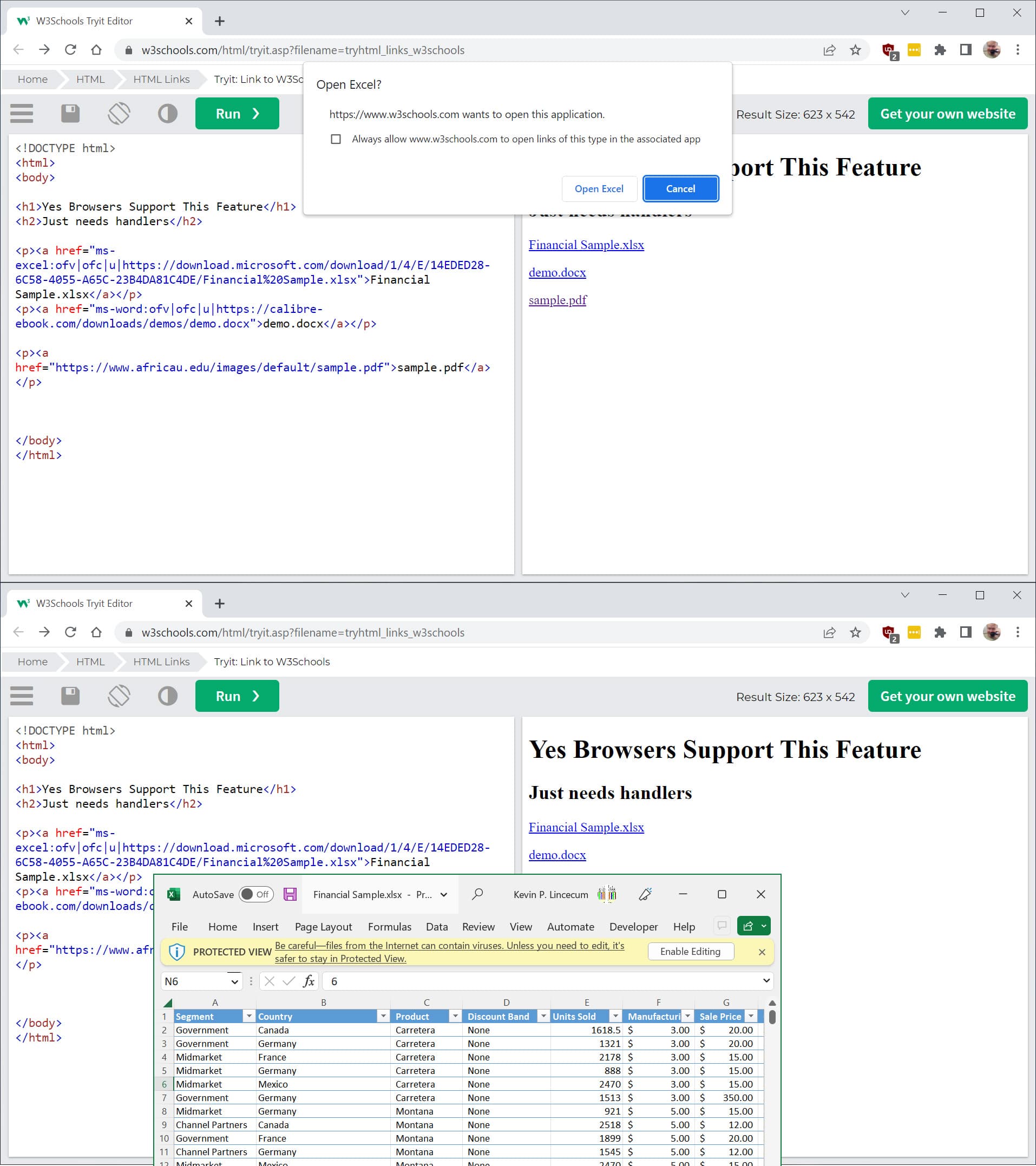Click the fx Insert Function icon
Viewport: 1036px width, 1166px height.
[309, 981]
